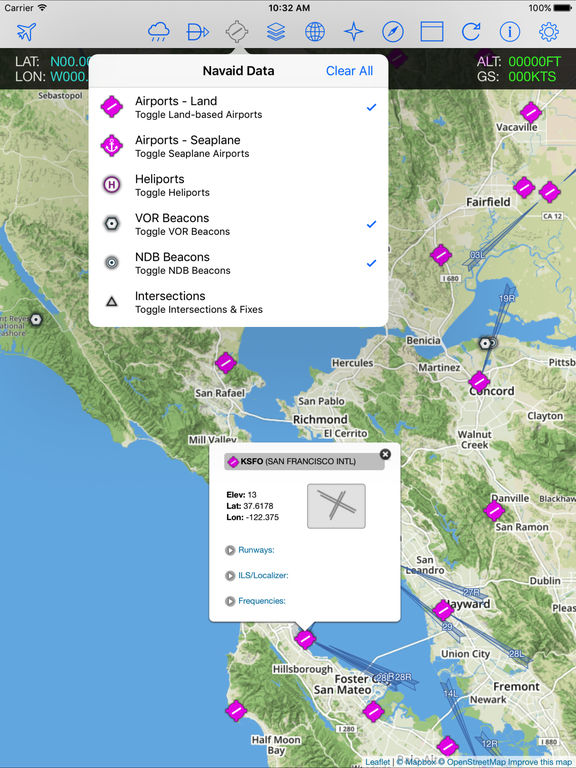Open the map layers stack icon
The image size is (576, 768).
[276, 32]
